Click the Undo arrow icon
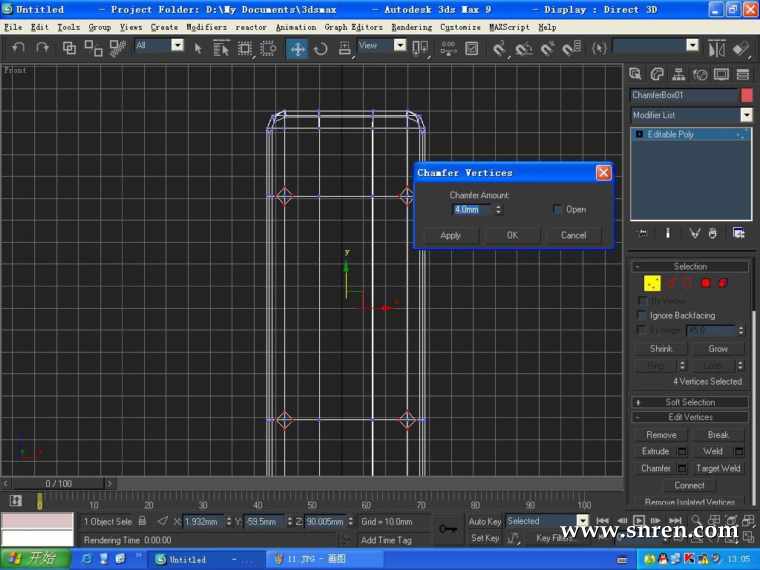The image size is (760, 570). (18, 47)
